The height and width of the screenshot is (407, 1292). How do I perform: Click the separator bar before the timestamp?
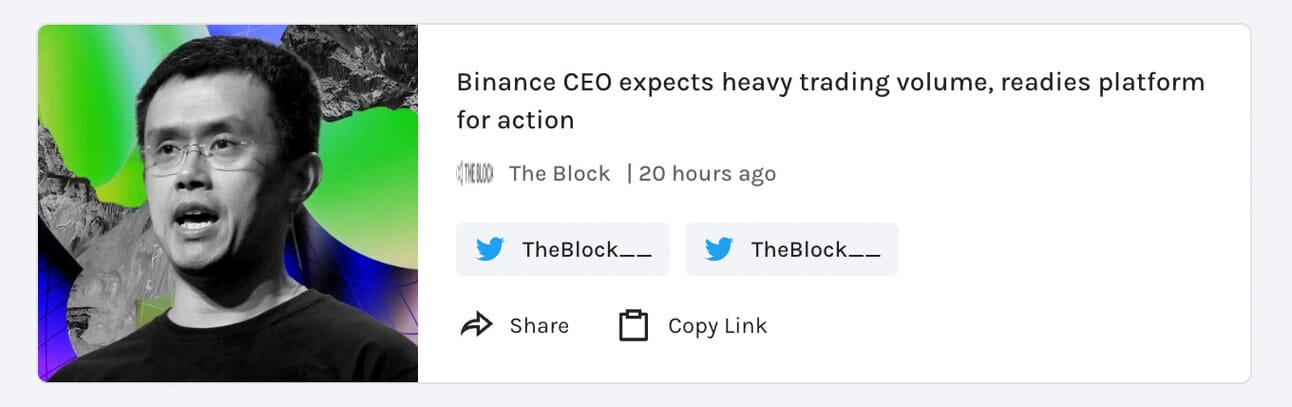pyautogui.click(x=629, y=173)
